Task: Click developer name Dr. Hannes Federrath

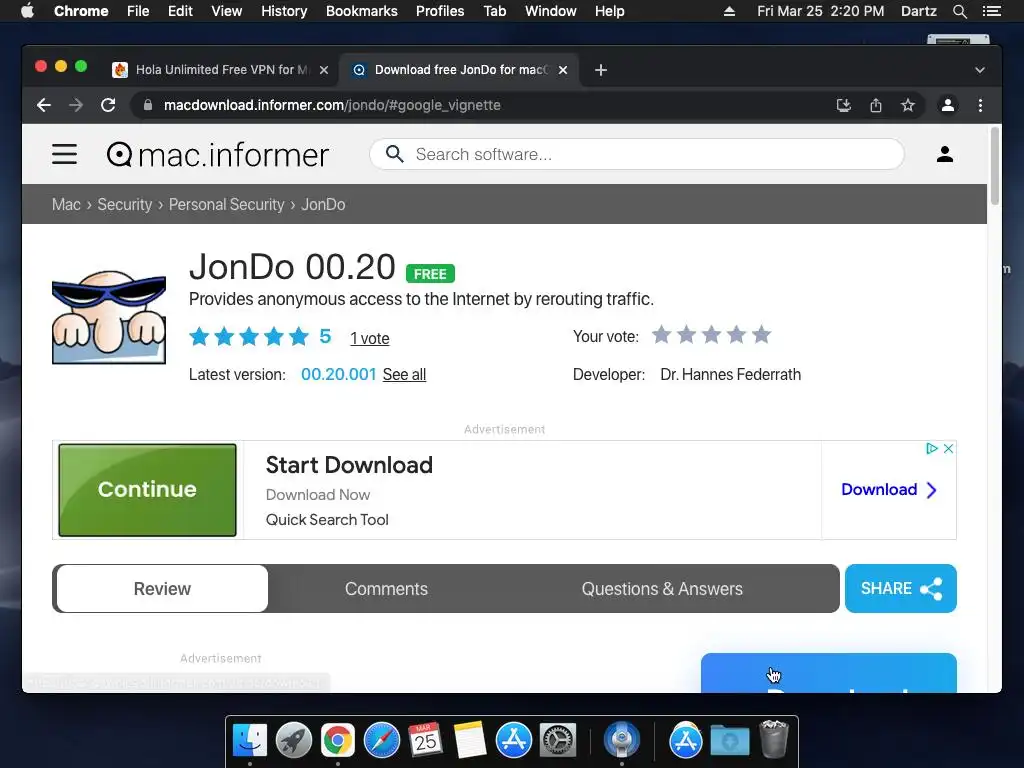Action: pyautogui.click(x=730, y=374)
